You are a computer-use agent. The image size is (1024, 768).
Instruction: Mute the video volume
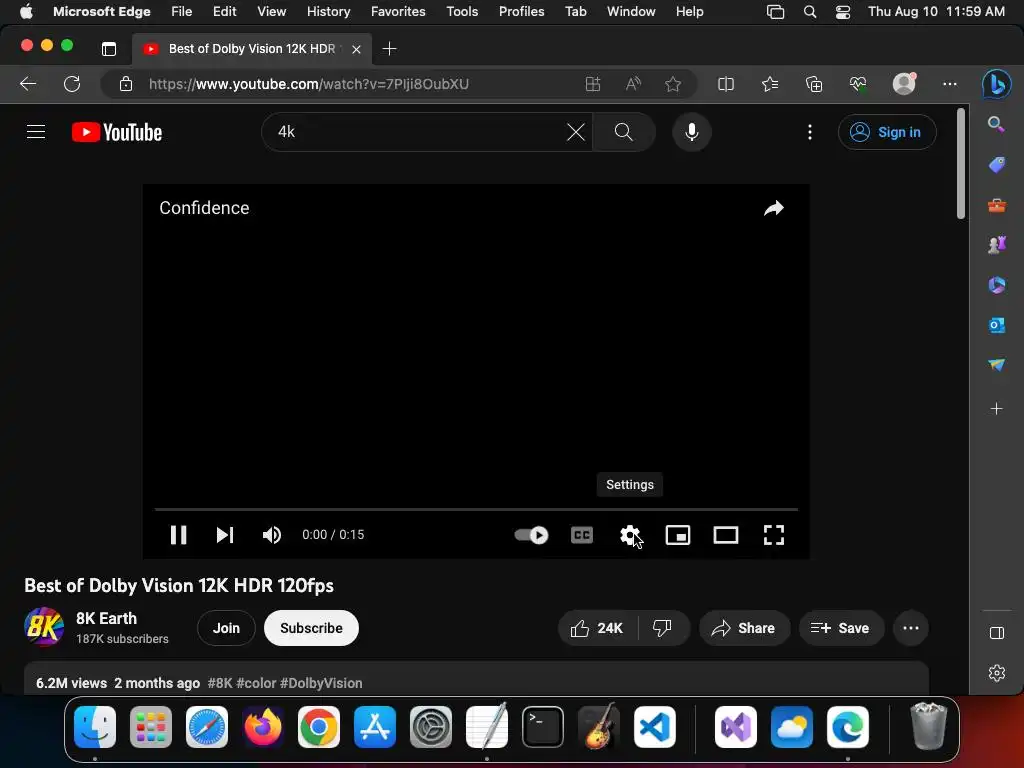click(272, 535)
